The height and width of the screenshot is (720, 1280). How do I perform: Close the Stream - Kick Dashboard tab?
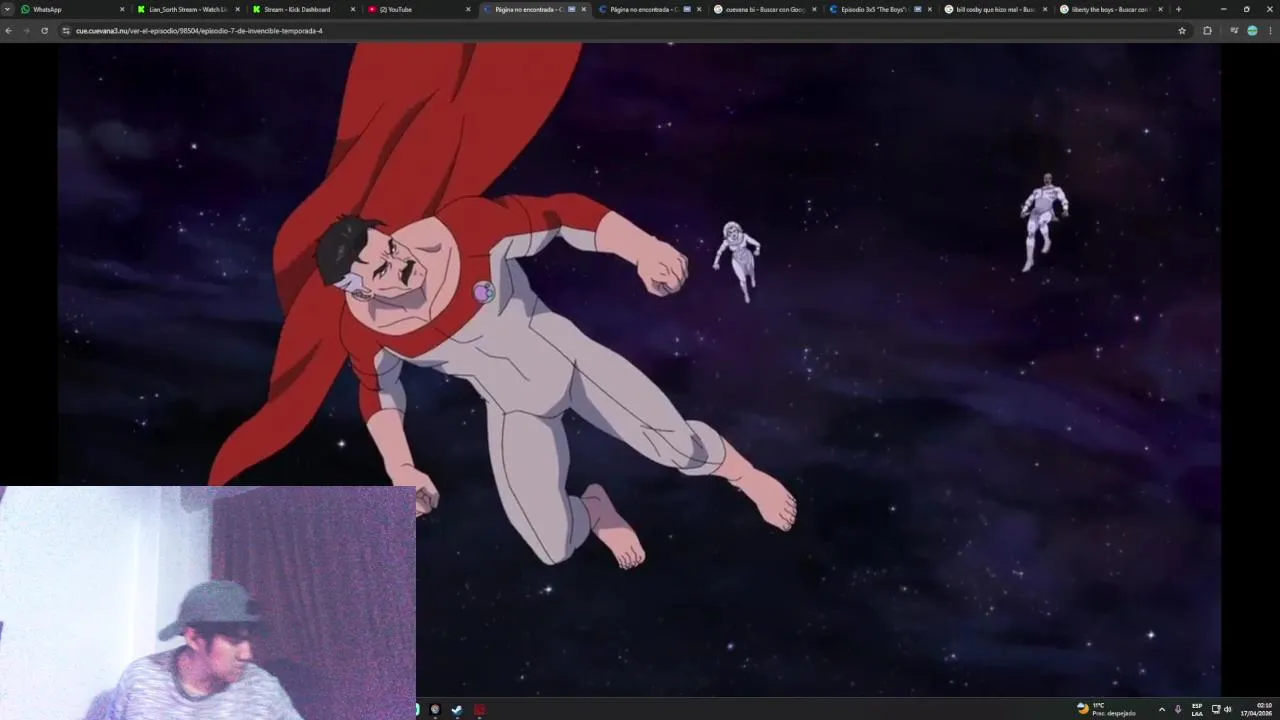click(x=352, y=9)
